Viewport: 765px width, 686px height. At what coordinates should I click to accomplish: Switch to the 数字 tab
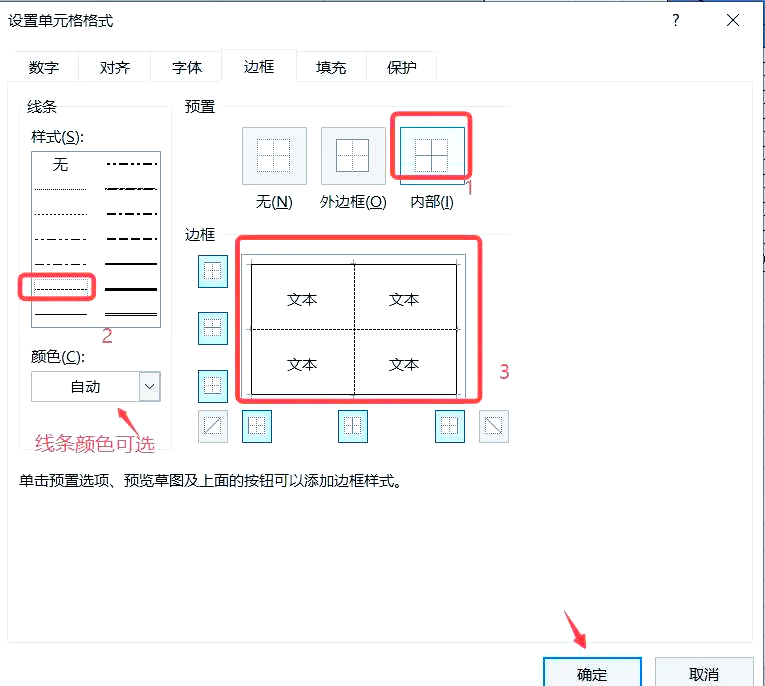pyautogui.click(x=43, y=67)
